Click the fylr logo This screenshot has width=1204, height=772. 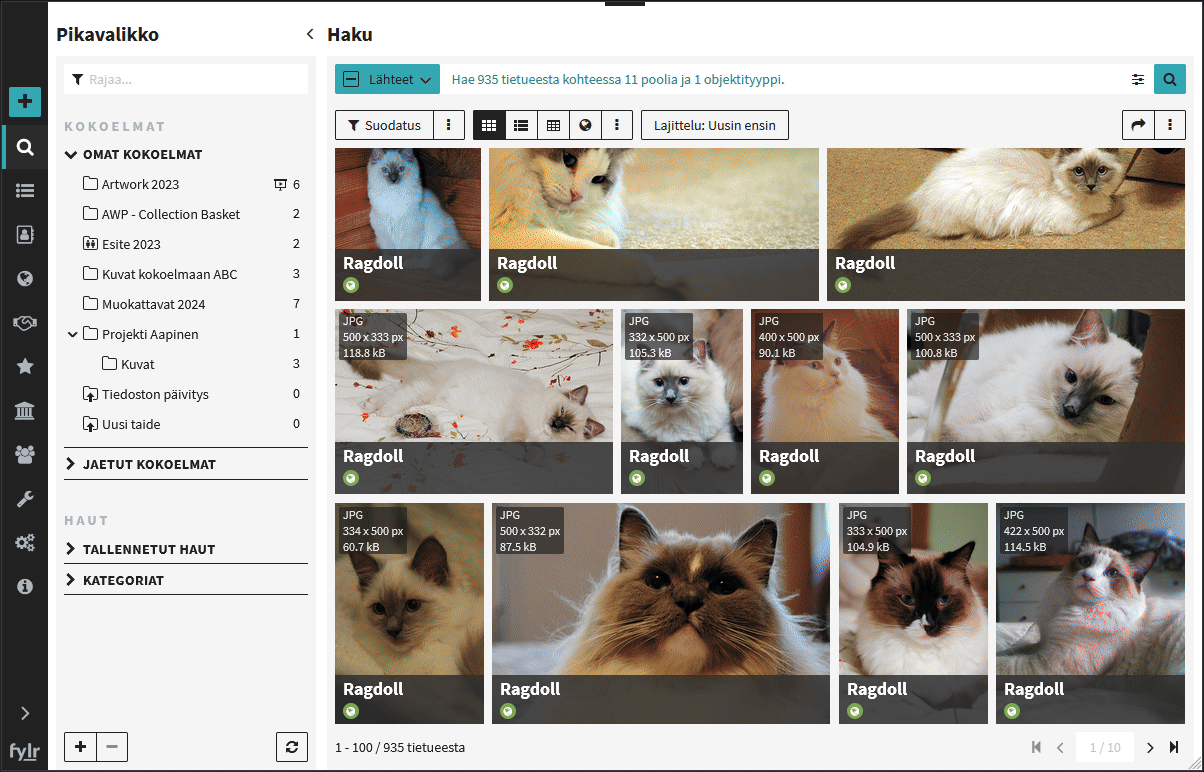click(x=25, y=751)
